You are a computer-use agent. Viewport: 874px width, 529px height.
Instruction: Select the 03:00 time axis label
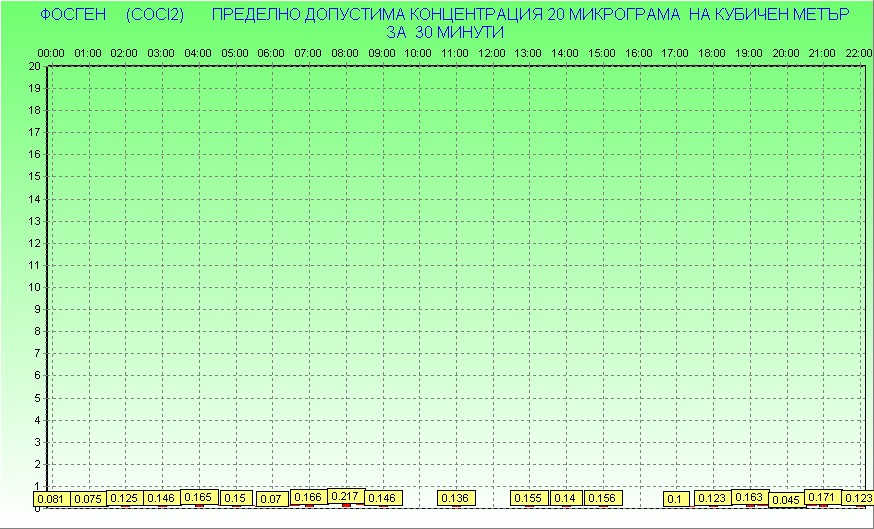[161, 53]
